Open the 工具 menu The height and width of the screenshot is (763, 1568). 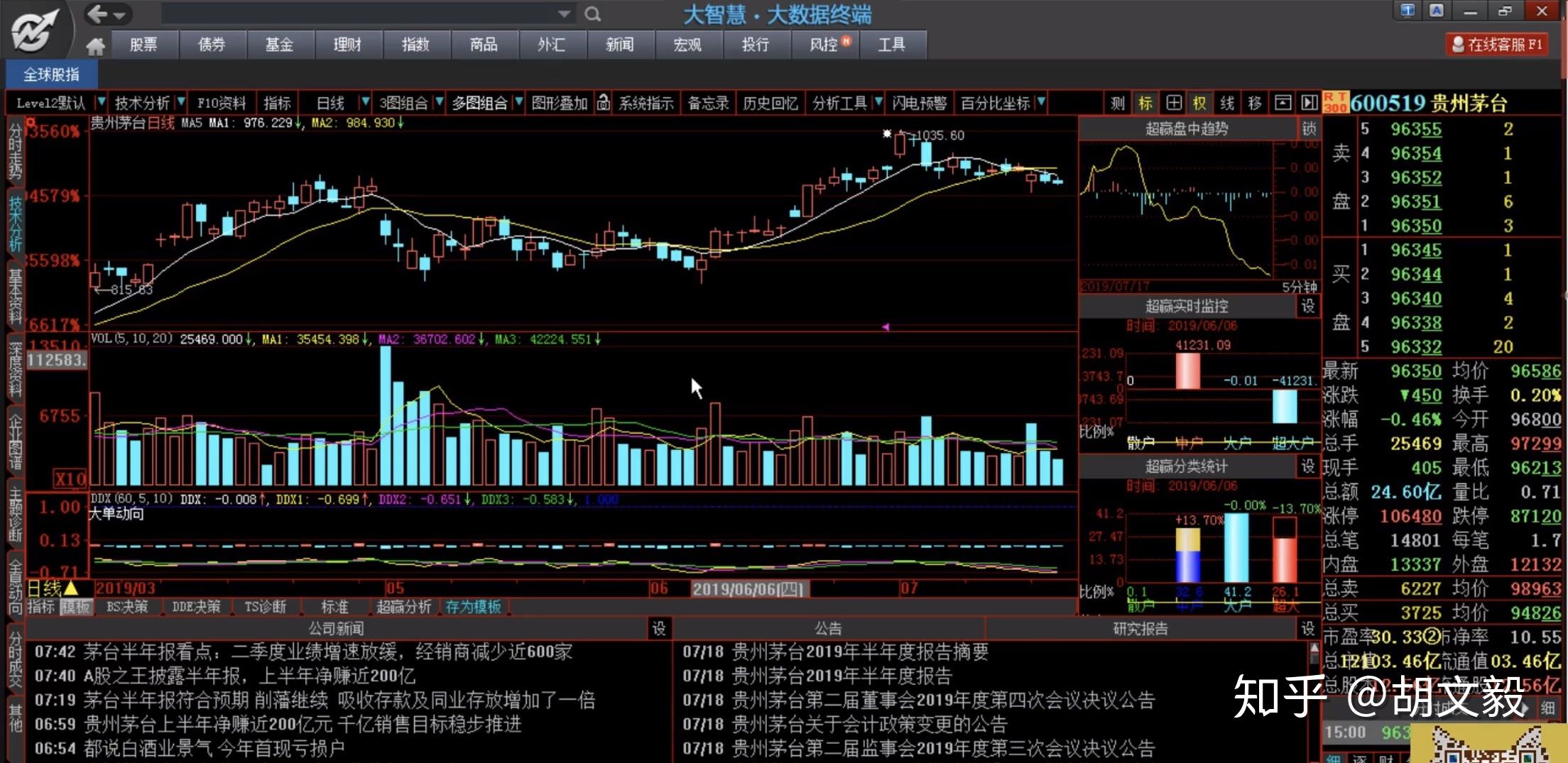point(892,45)
